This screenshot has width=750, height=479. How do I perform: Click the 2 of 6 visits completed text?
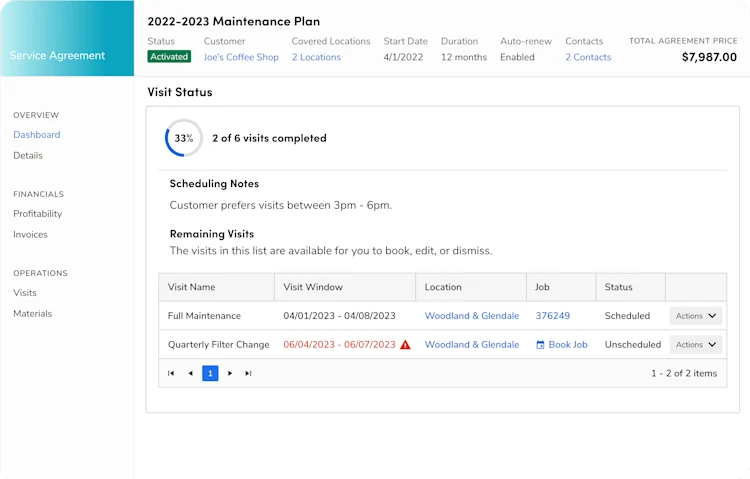pos(269,138)
